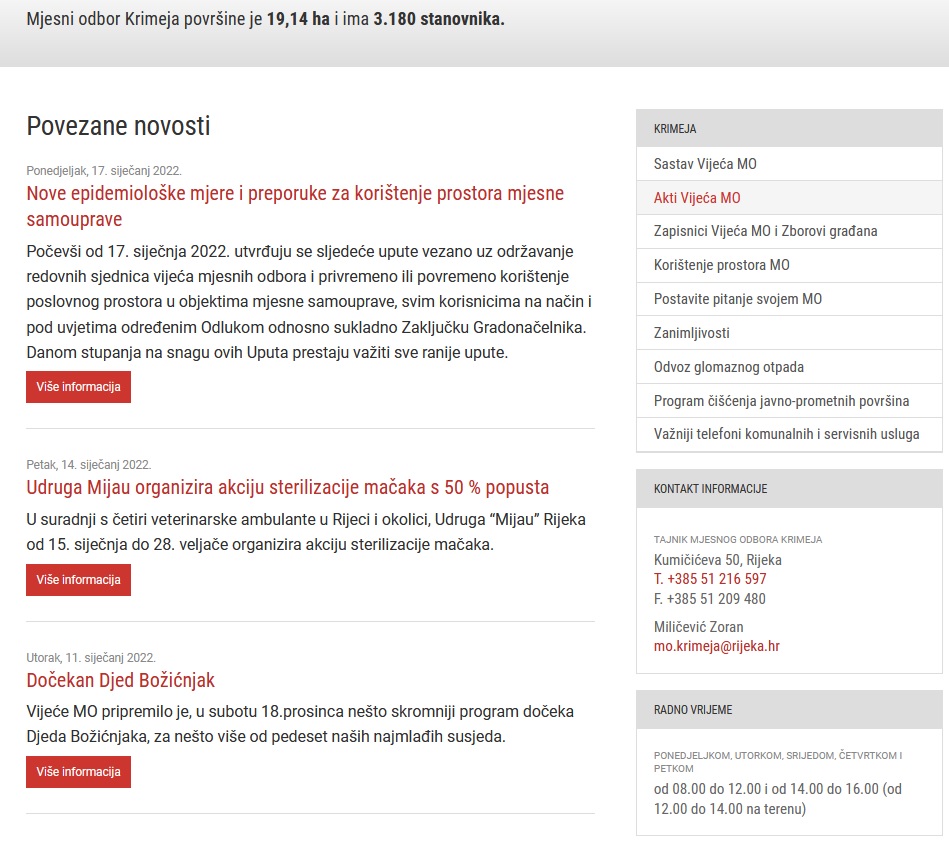949x841 pixels.
Task: Click the mo.krimeja@rijeka.hr email link
Action: tap(716, 646)
